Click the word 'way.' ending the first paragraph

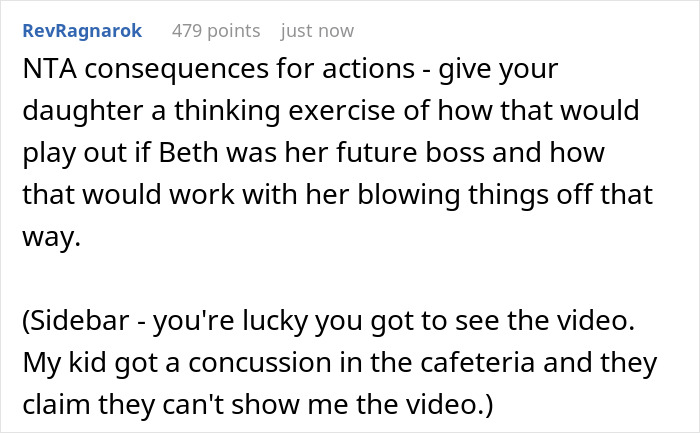51,238
